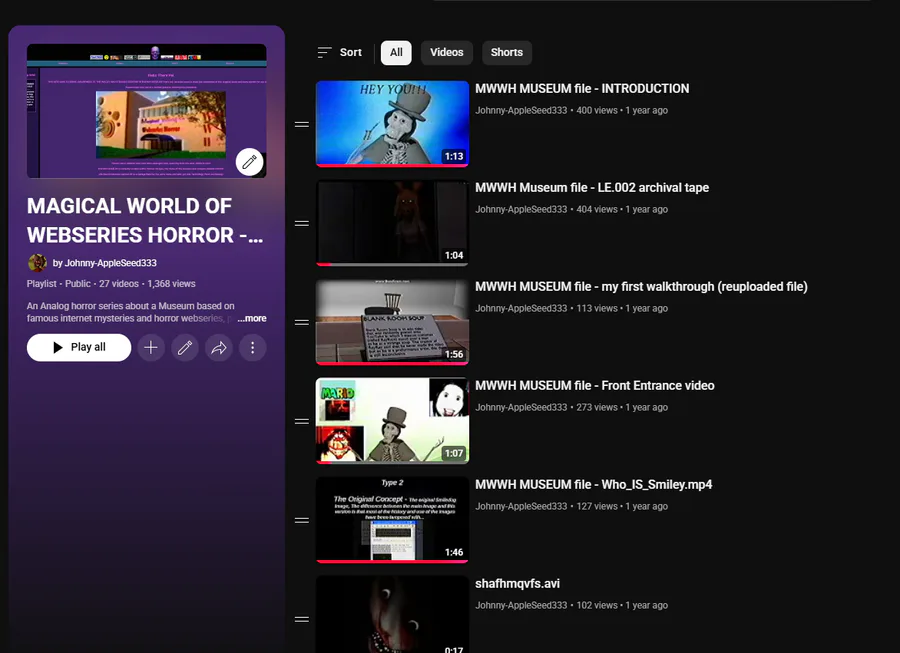The height and width of the screenshot is (653, 900).
Task: Click channel name under Who_IS_Smiley.mp4
Action: tap(521, 506)
